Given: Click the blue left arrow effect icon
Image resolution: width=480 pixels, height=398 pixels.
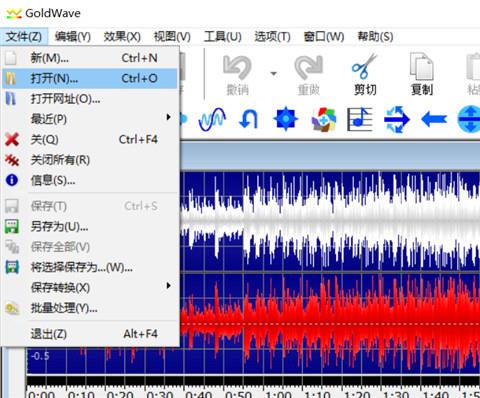Looking at the screenshot, I should pyautogui.click(x=434, y=119).
